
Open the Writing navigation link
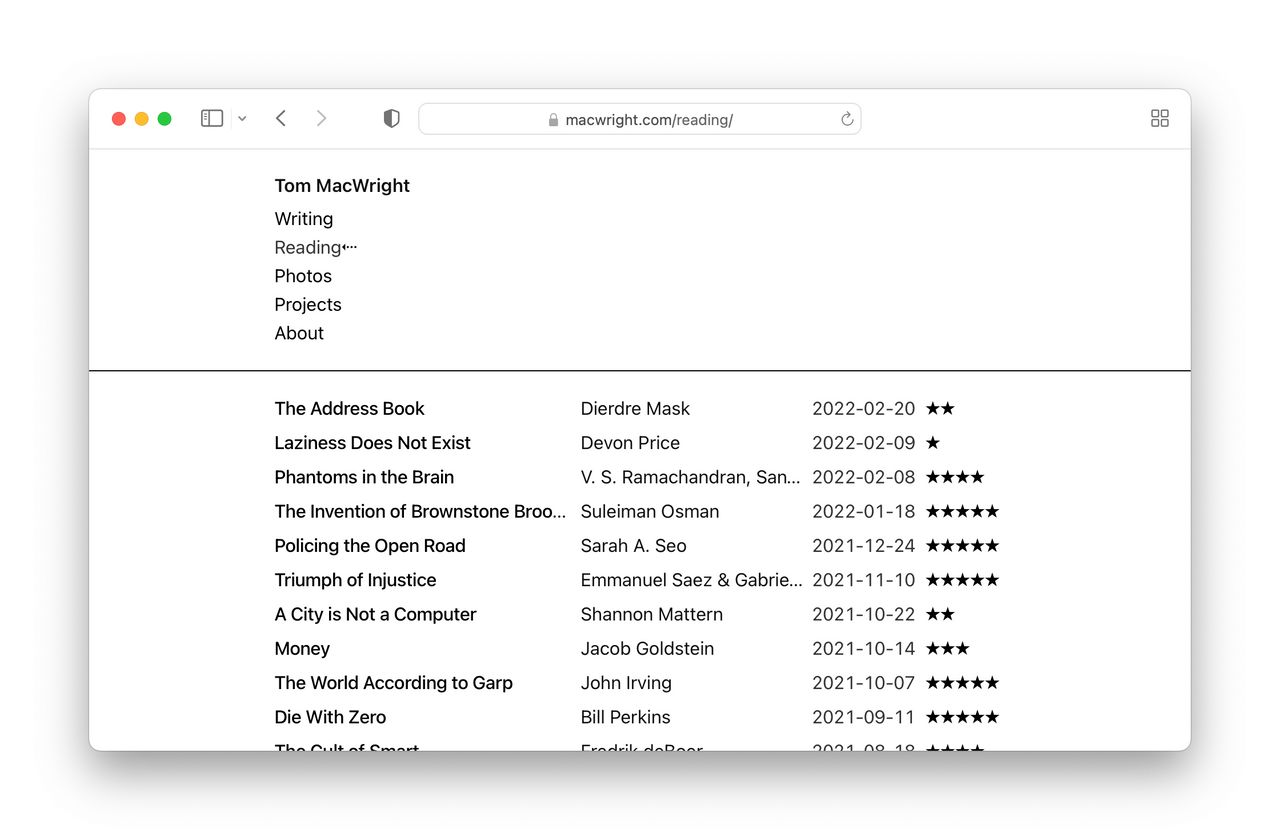coord(304,219)
